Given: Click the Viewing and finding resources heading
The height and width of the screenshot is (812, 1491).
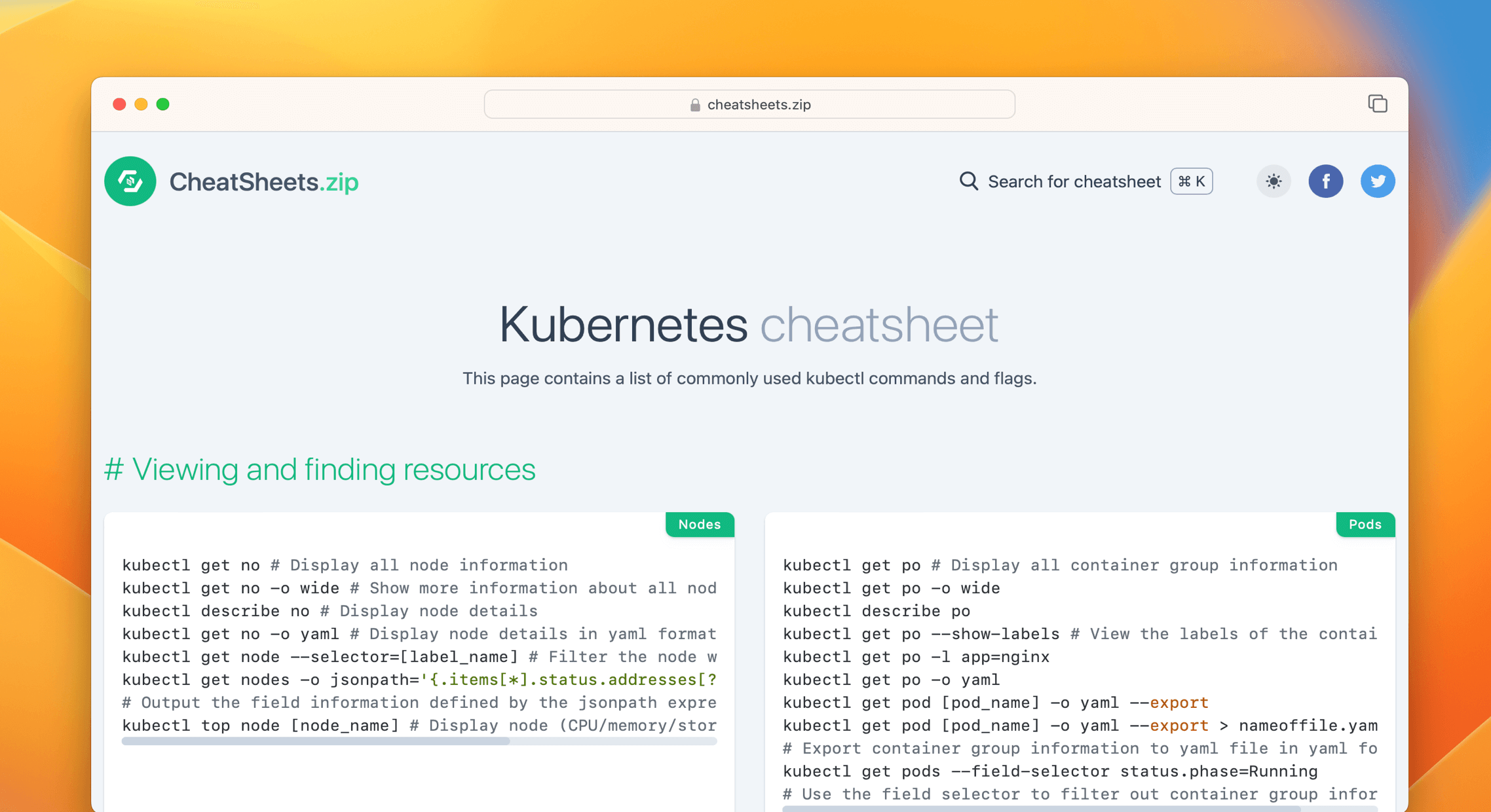Looking at the screenshot, I should [x=320, y=470].
